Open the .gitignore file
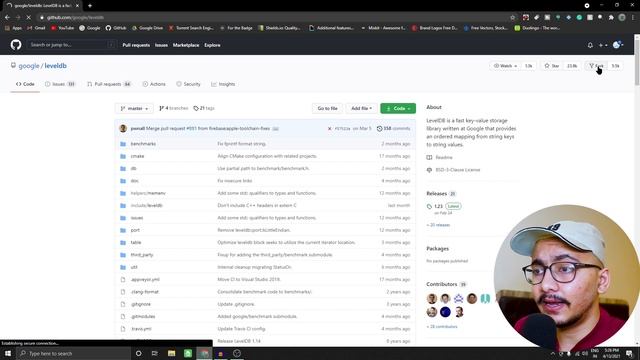Screen dimensions: 640x360 click(141, 304)
